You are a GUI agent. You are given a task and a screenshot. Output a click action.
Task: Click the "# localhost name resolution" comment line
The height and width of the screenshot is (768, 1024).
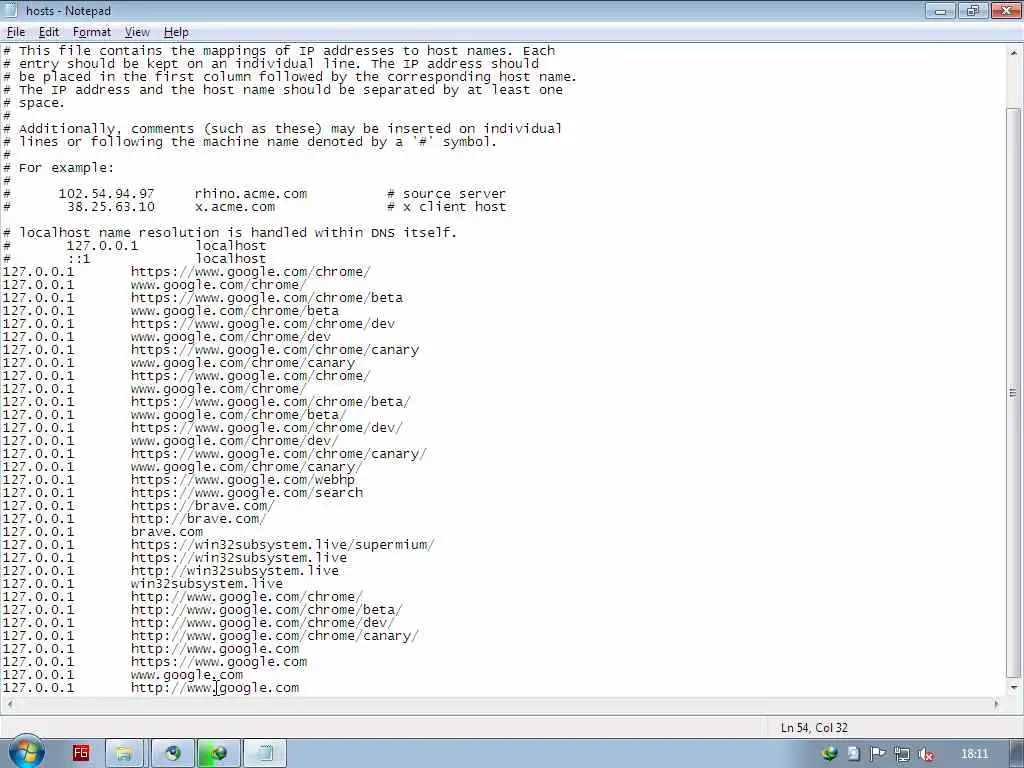click(230, 232)
